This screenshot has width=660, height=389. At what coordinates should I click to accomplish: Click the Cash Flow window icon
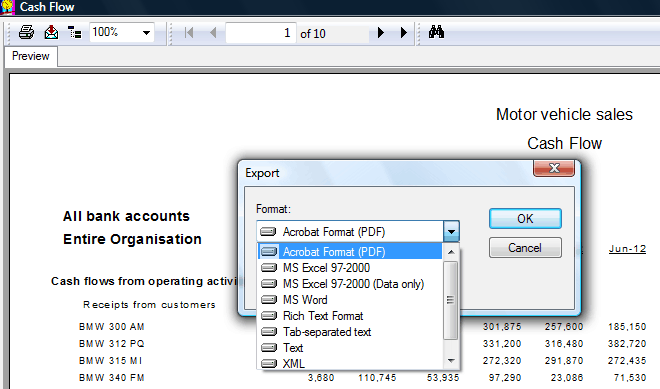coord(7,7)
